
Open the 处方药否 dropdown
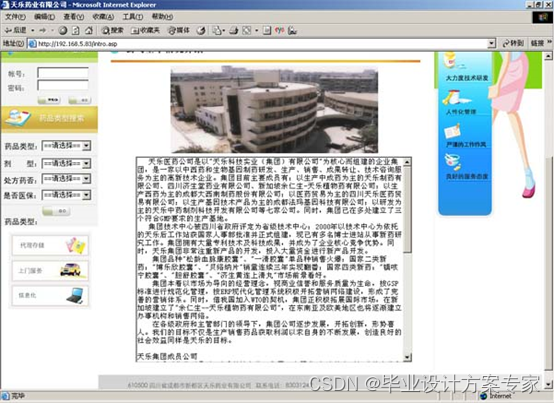tap(66, 179)
